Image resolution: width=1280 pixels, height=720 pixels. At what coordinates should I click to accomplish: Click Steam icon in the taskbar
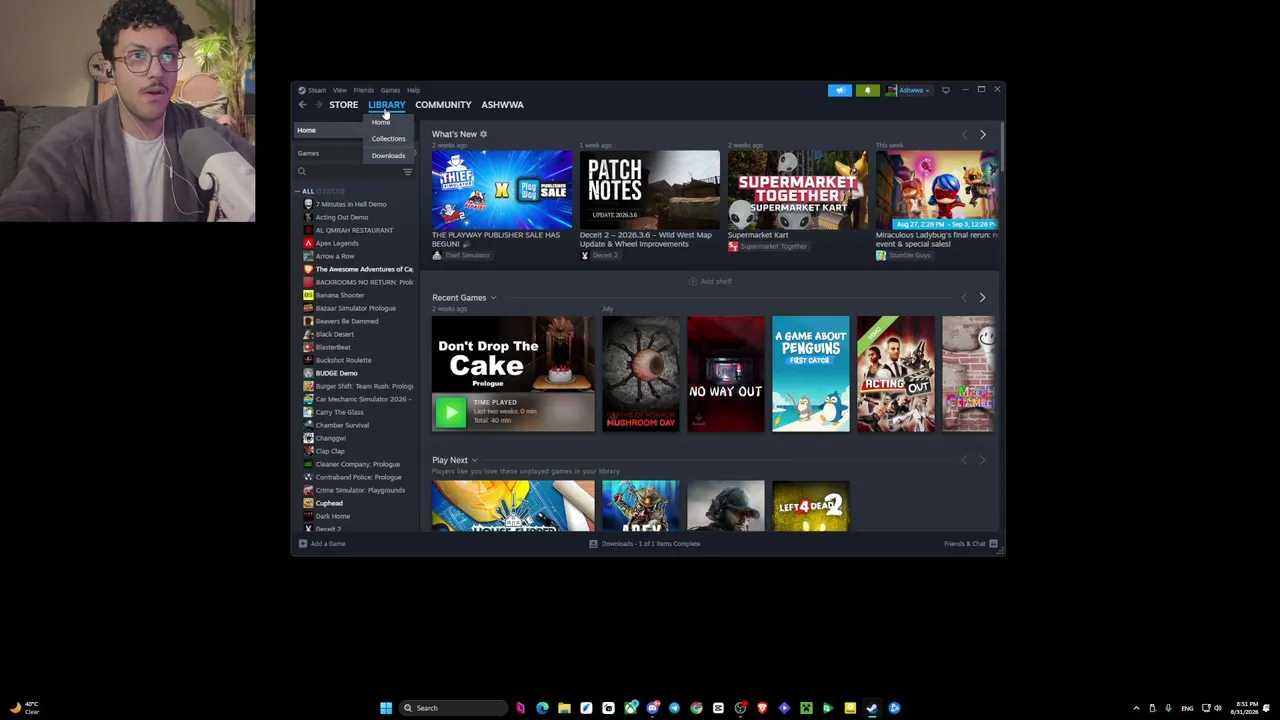tap(872, 708)
